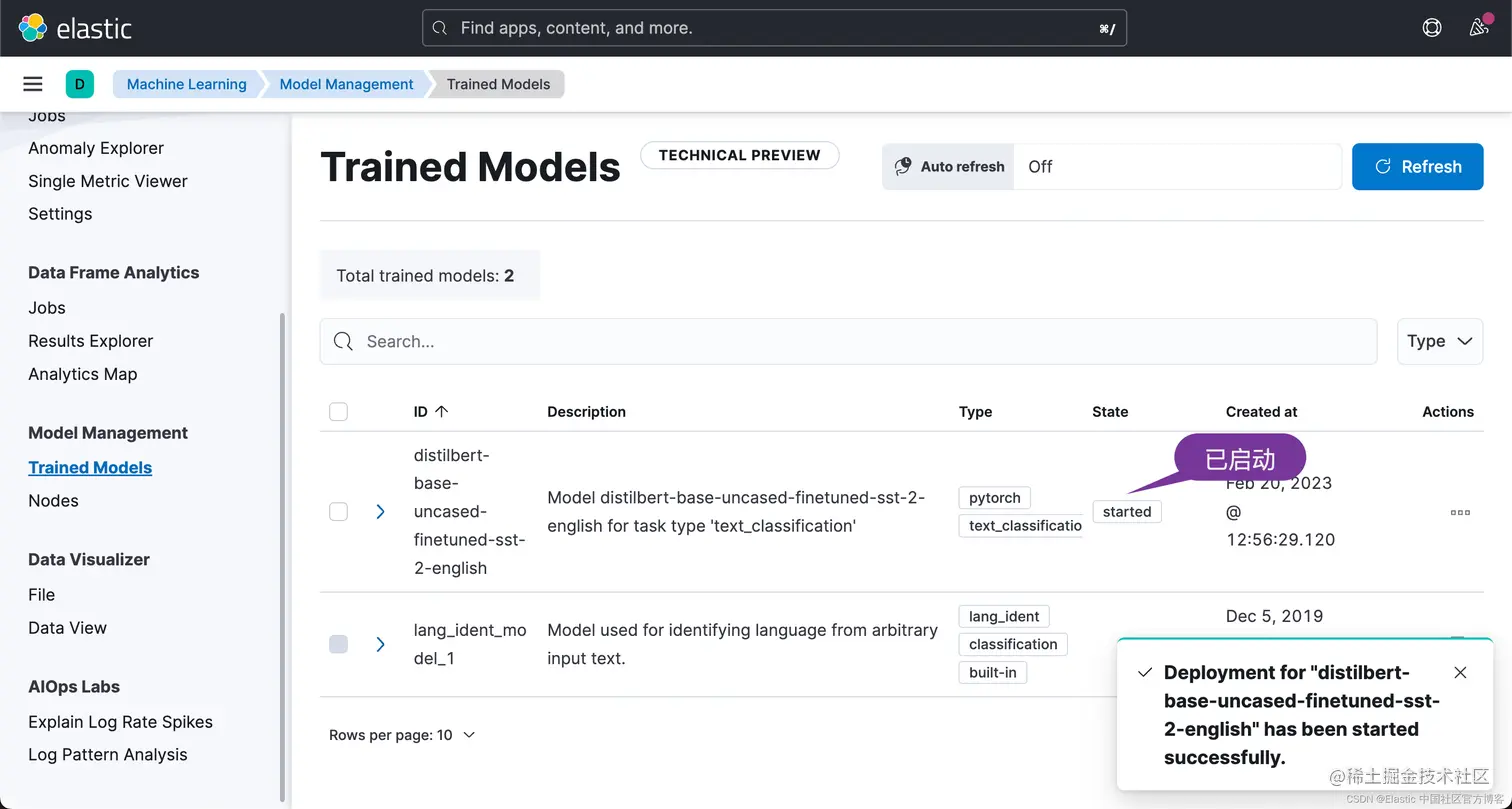The image size is (1512, 809).
Task: Click the Technical Preview badge
Action: pyautogui.click(x=739, y=155)
